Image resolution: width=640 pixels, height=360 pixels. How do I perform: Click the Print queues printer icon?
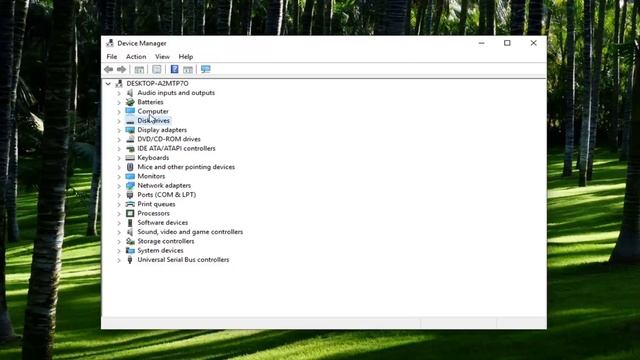point(130,204)
